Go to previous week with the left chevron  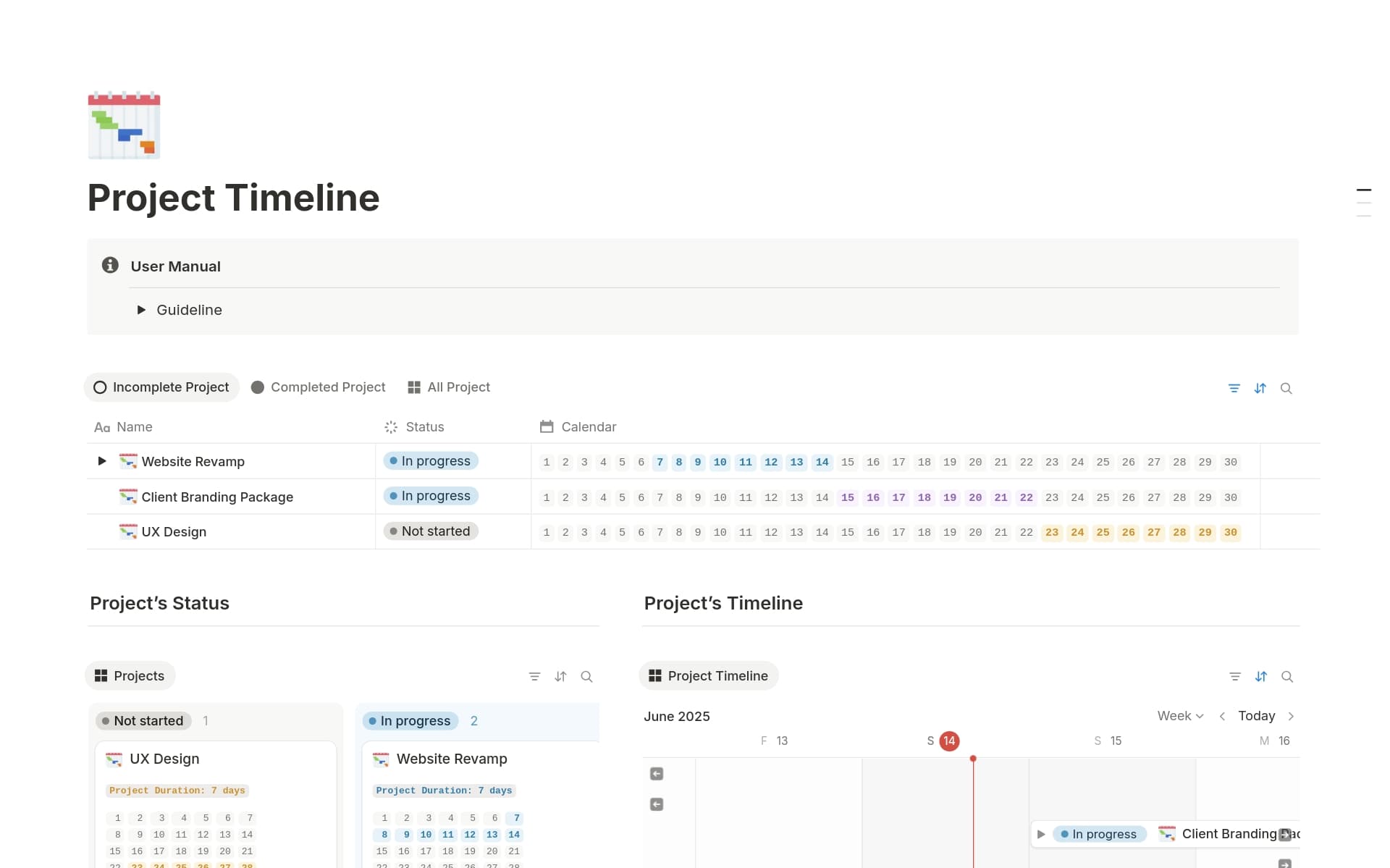(x=1222, y=716)
